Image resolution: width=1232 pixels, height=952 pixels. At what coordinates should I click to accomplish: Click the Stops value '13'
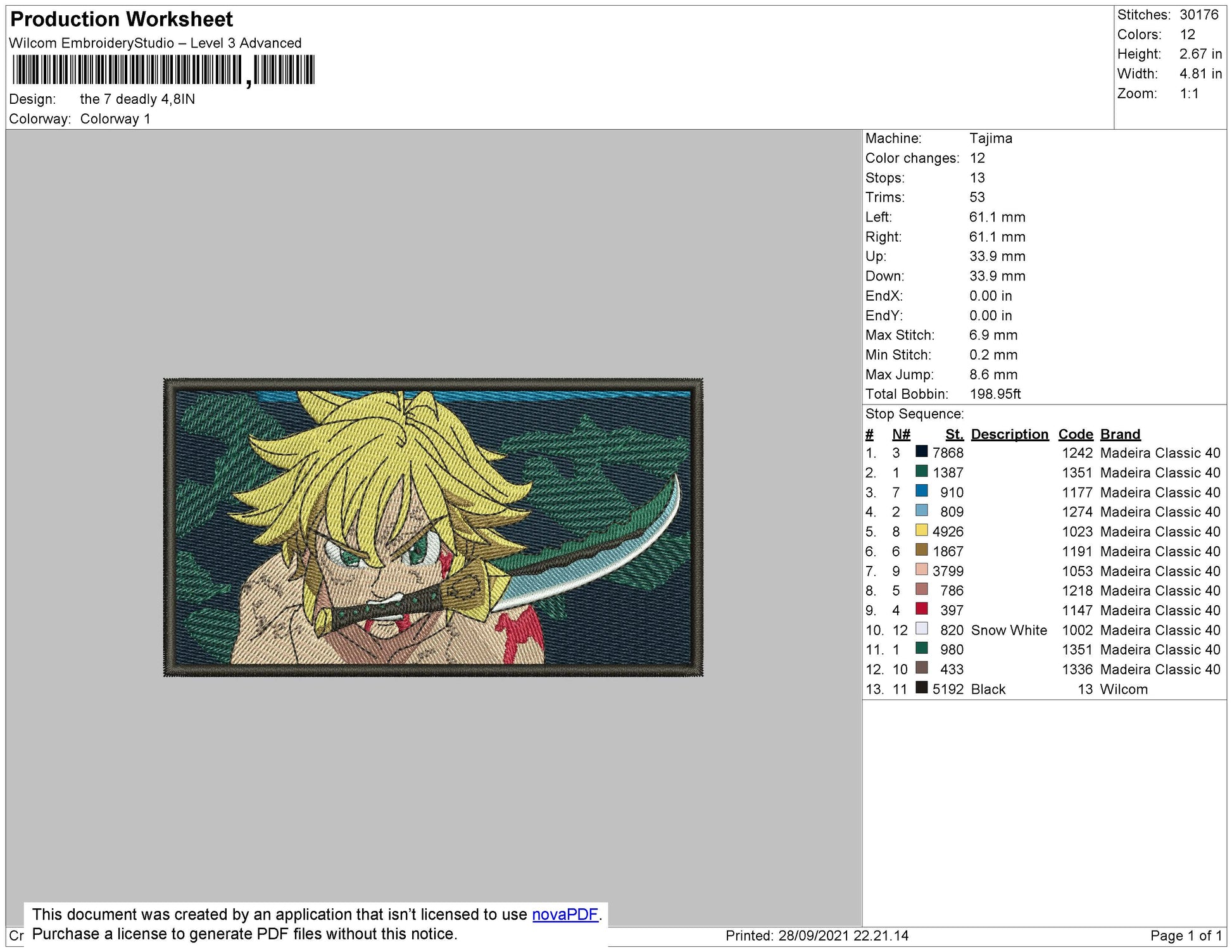(x=977, y=177)
